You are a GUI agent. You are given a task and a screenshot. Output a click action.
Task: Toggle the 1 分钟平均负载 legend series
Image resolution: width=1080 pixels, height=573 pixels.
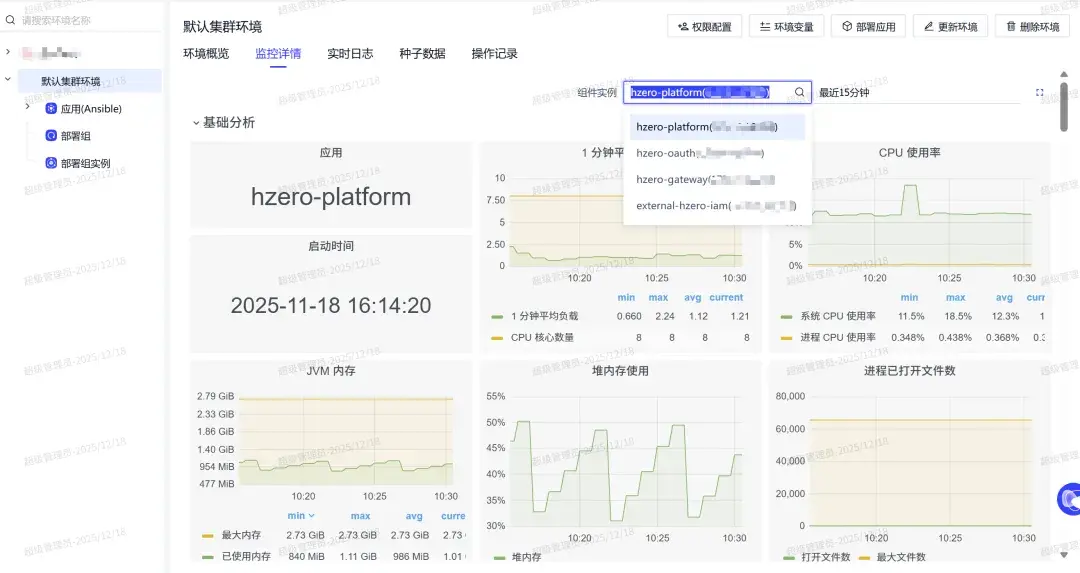tap(544, 316)
